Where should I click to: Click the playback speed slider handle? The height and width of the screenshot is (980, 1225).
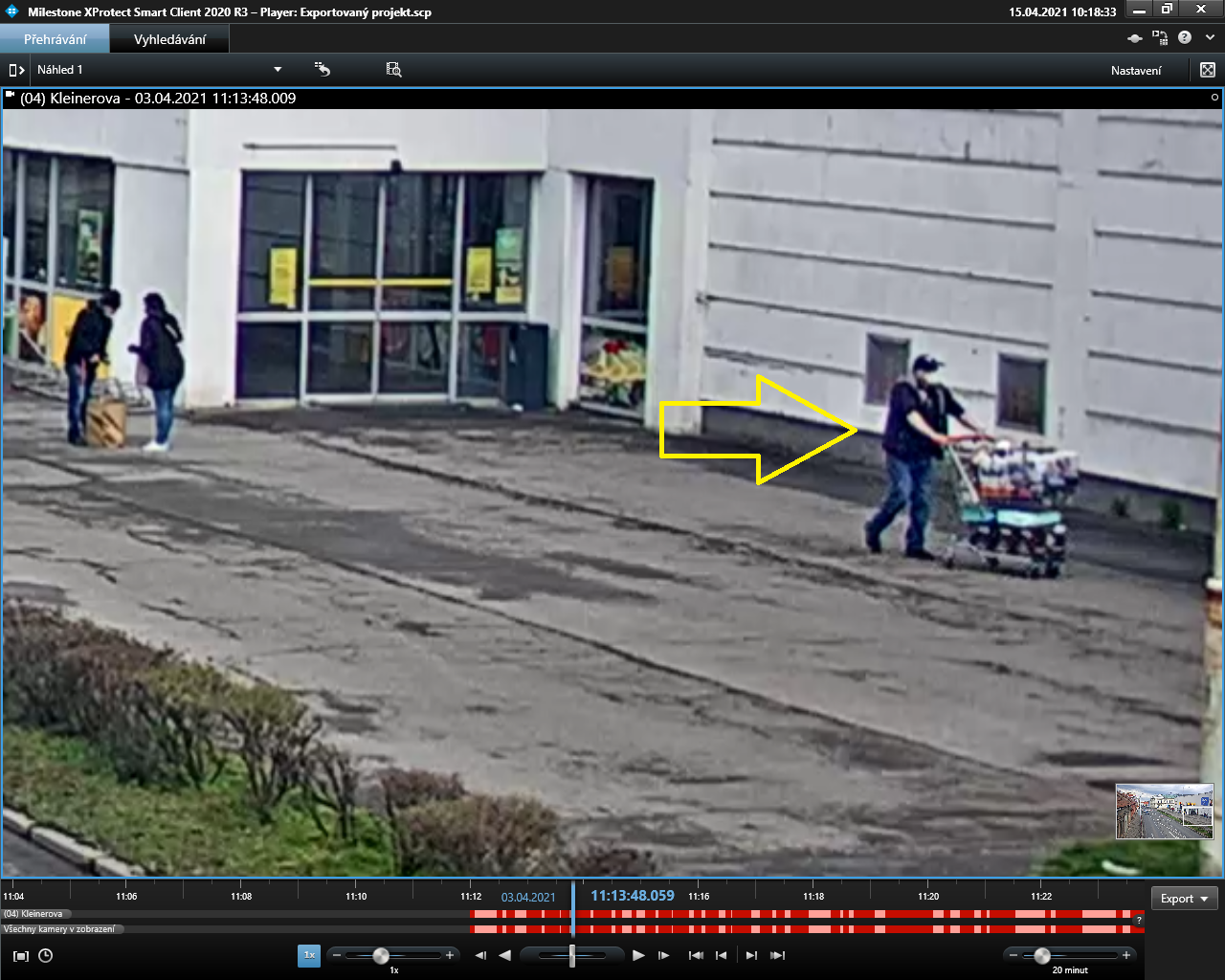click(x=381, y=955)
